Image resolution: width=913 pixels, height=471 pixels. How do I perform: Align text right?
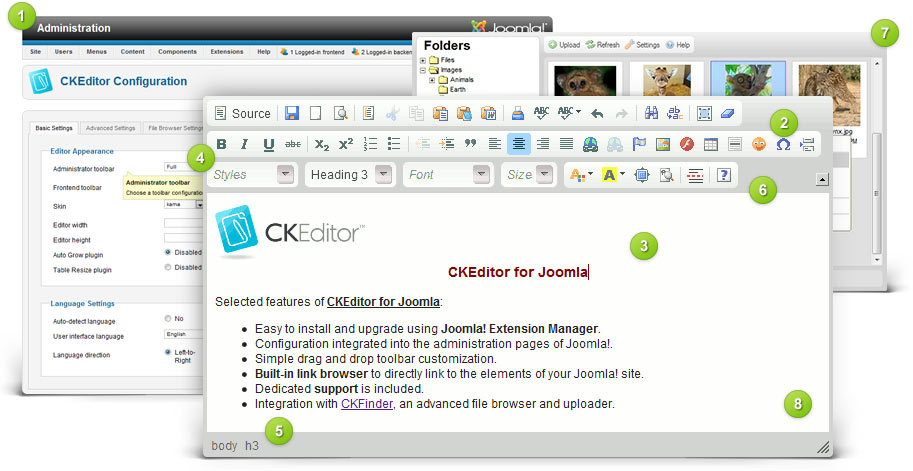tap(543, 144)
